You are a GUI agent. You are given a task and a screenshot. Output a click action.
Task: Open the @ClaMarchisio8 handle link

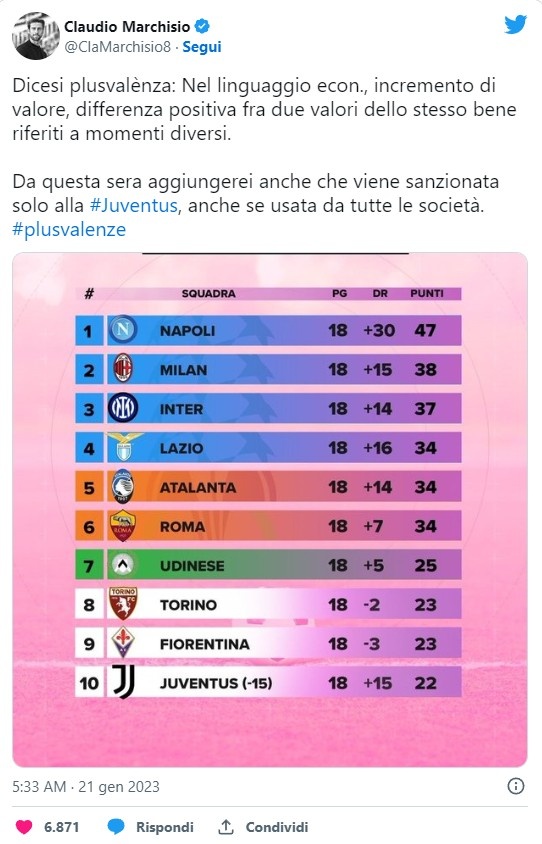[x=117, y=47]
